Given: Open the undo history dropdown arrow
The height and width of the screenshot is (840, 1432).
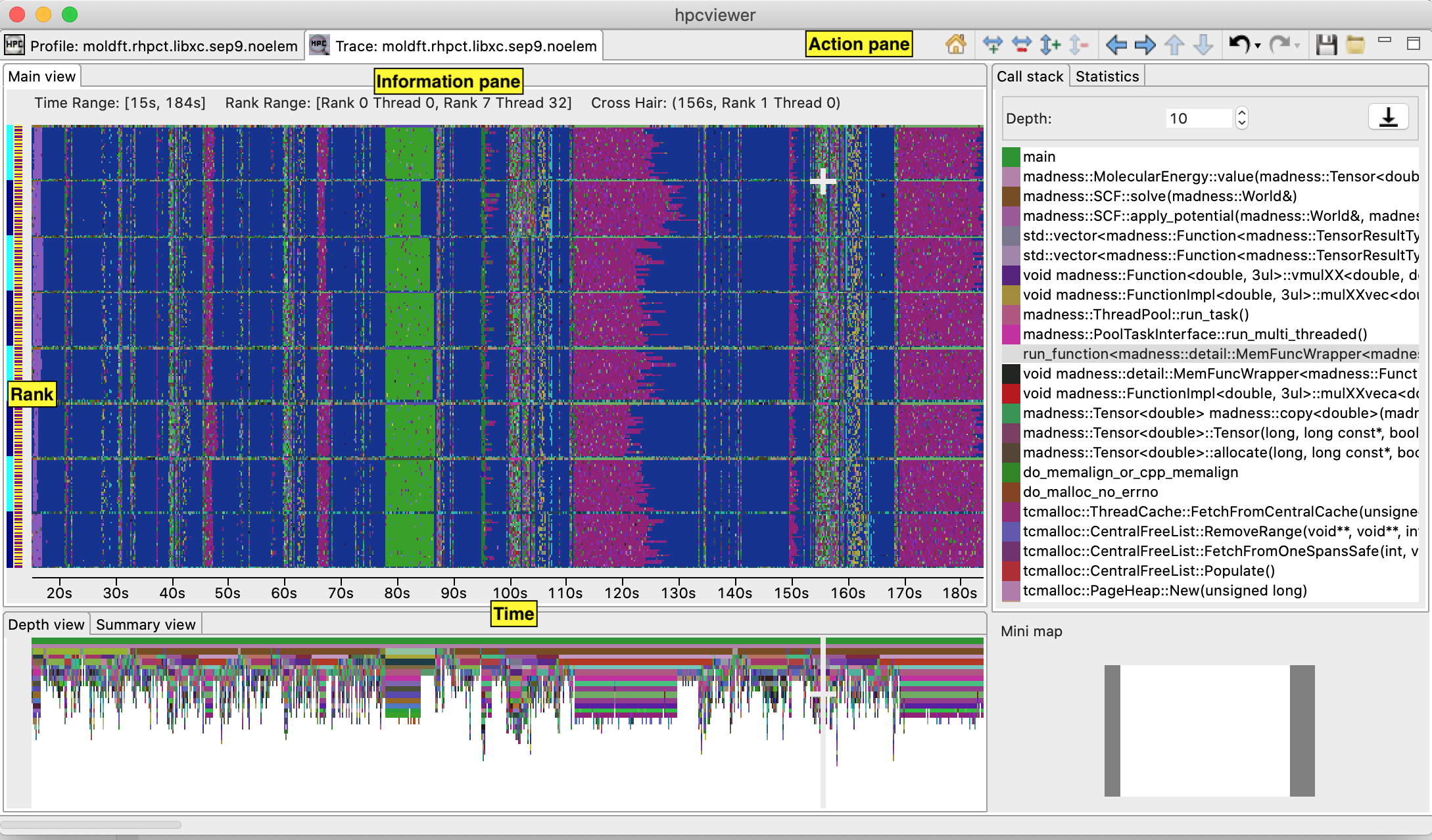Looking at the screenshot, I should coord(1258,46).
